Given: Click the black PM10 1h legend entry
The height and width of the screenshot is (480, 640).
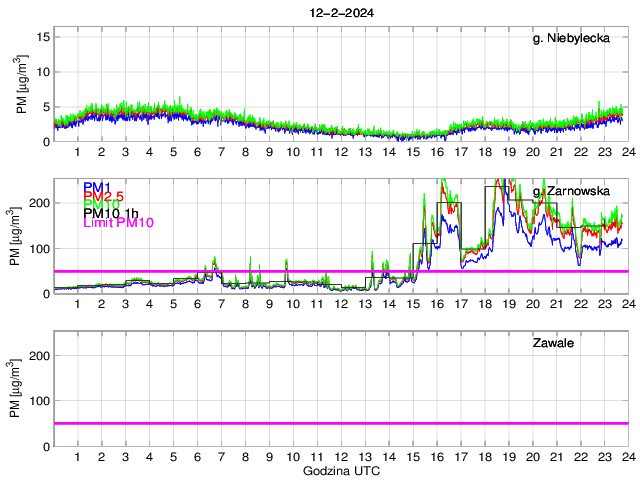Looking at the screenshot, I should click(x=109, y=213).
